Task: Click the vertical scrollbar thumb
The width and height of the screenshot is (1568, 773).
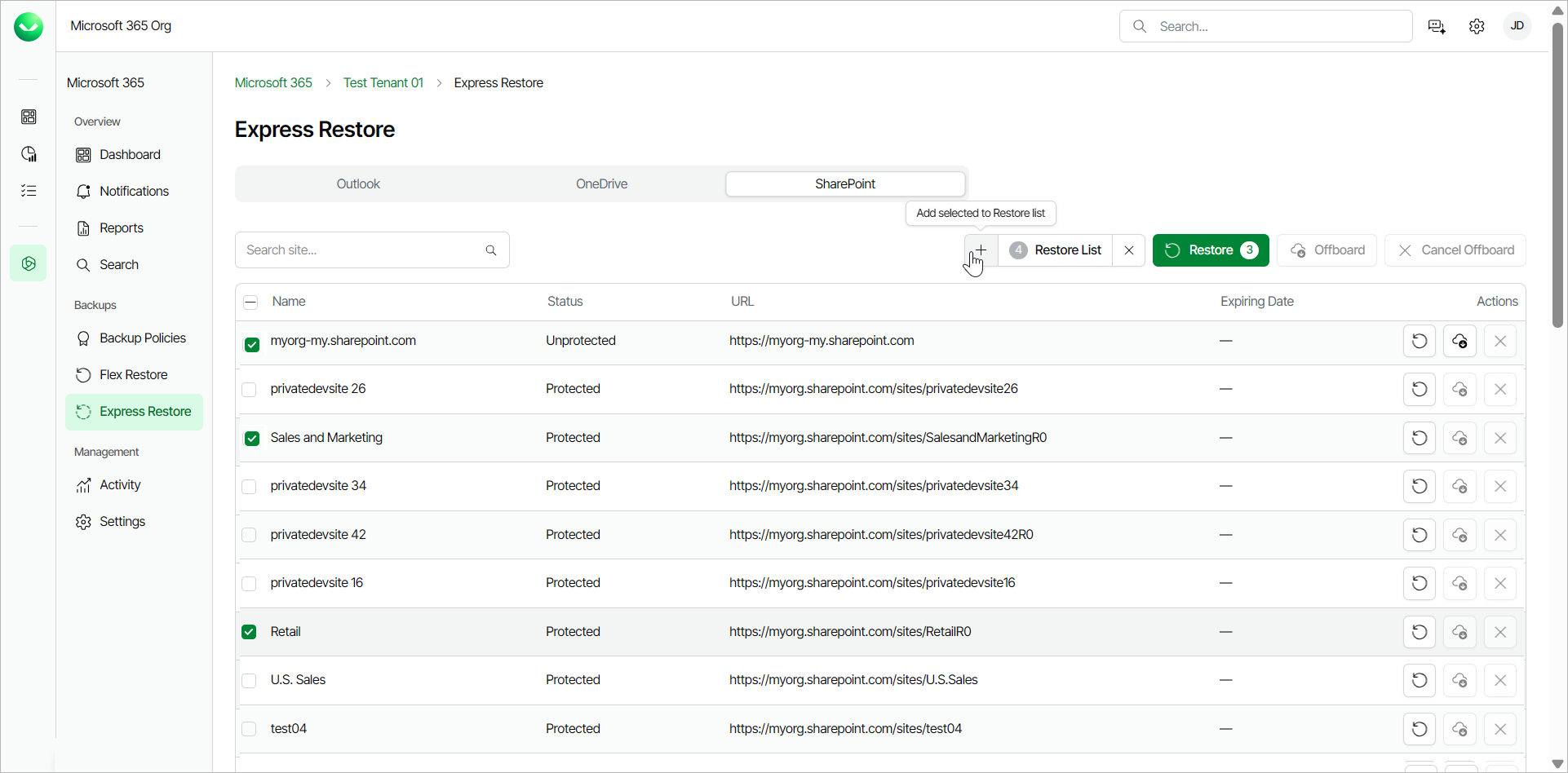Action: click(1557, 175)
